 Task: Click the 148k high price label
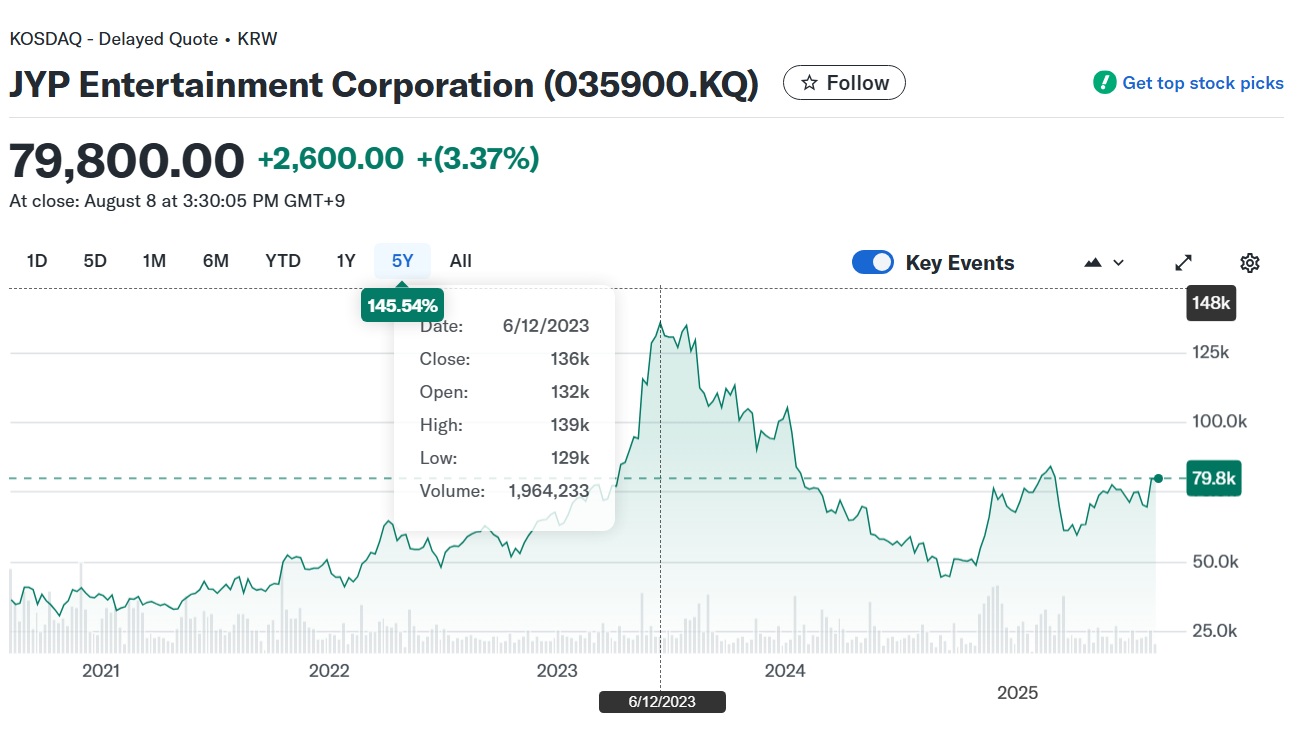click(x=1211, y=302)
